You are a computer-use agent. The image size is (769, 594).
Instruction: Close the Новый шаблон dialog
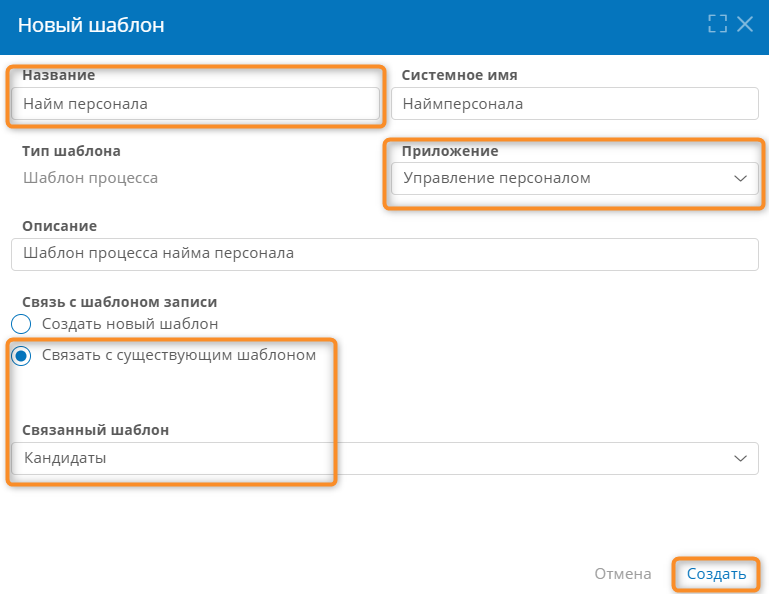point(745,24)
